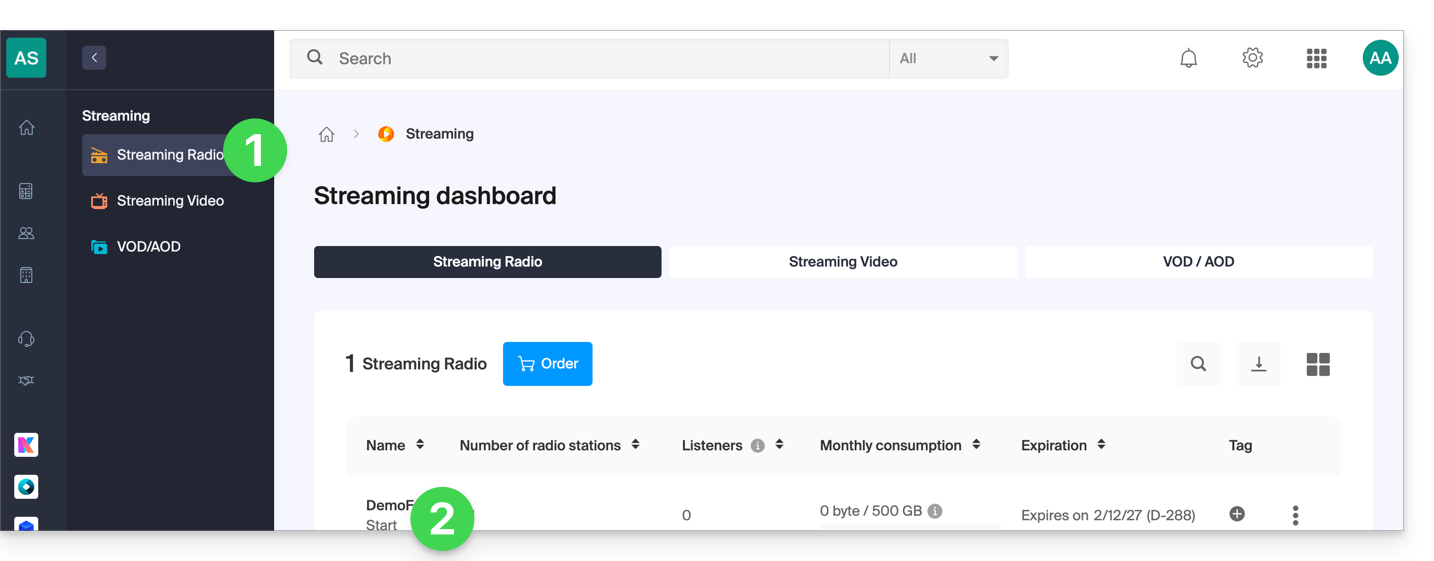Open the All filter dropdown in search
The image size is (1434, 561).
[x=948, y=59]
